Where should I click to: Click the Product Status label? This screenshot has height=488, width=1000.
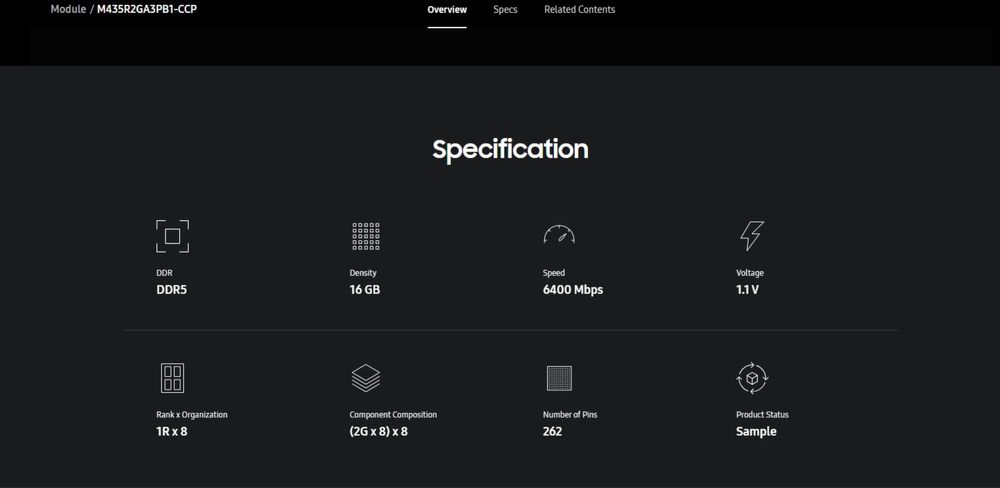pos(762,415)
